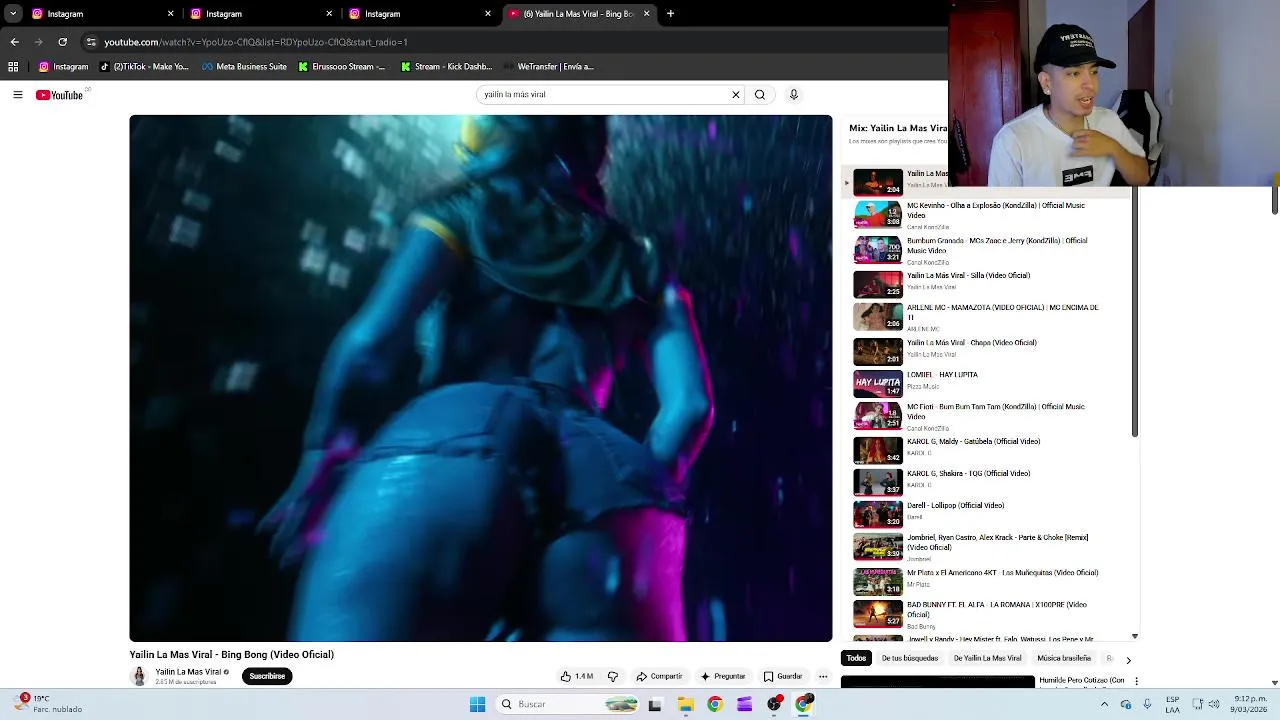Open the Yailin La Mas Viral channel name

pyautogui.click(x=188, y=672)
